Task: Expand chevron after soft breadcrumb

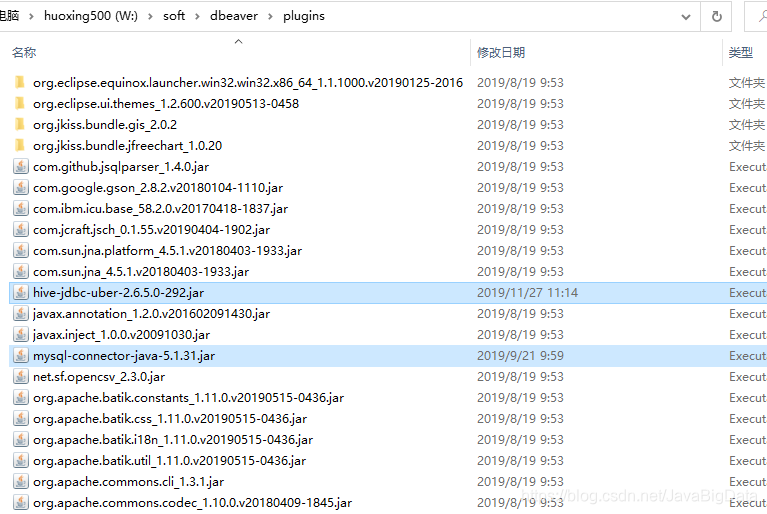Action: [198, 17]
